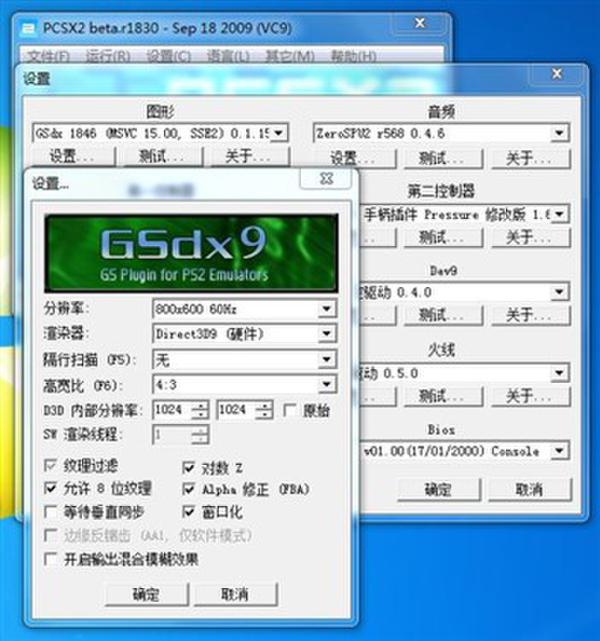
Task: Click 测试... button under 音频
Action: point(443,158)
